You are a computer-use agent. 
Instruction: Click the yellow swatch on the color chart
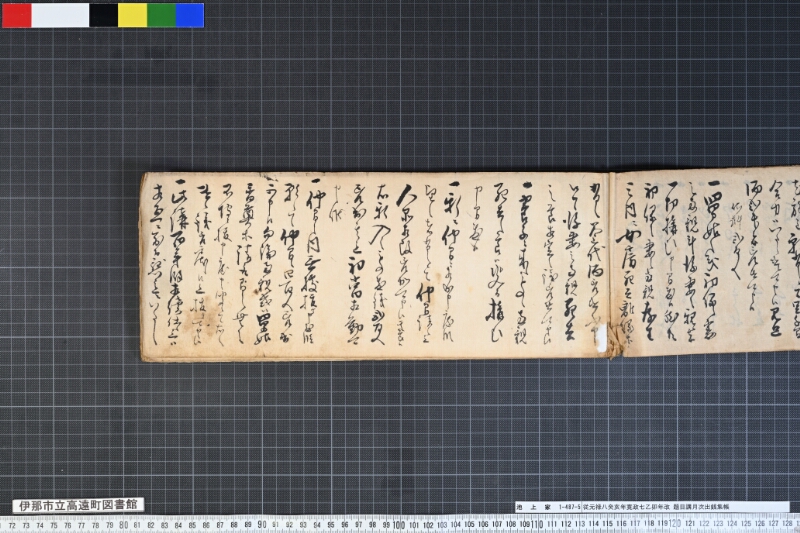click(x=133, y=15)
